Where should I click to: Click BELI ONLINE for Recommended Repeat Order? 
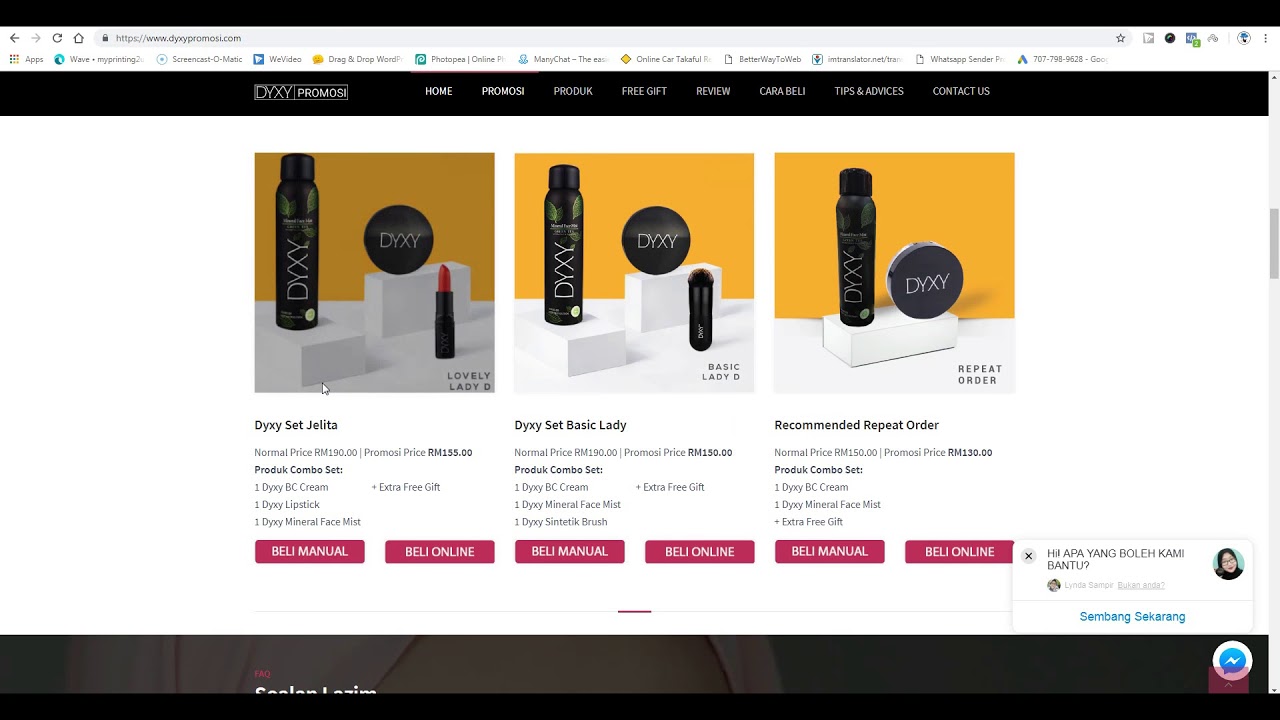pyautogui.click(x=960, y=552)
